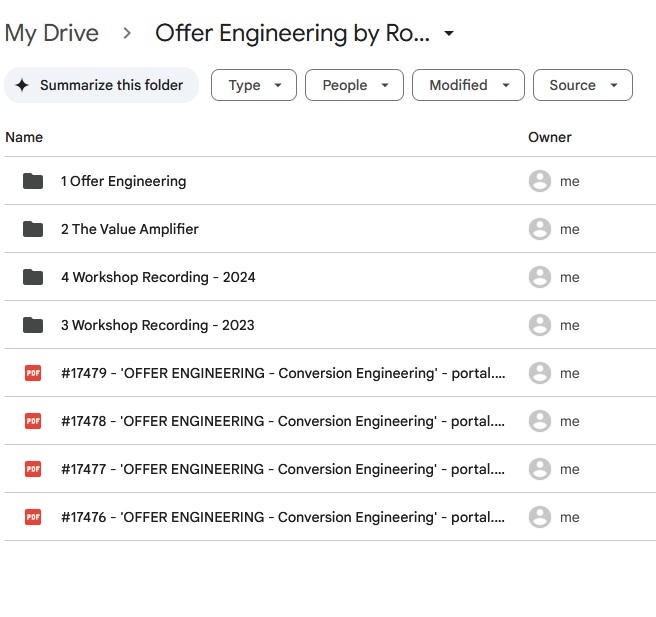This screenshot has width=656, height=617.
Task: Select the #17478 OFFER ENGINEERING PDF file name
Action: 283,421
